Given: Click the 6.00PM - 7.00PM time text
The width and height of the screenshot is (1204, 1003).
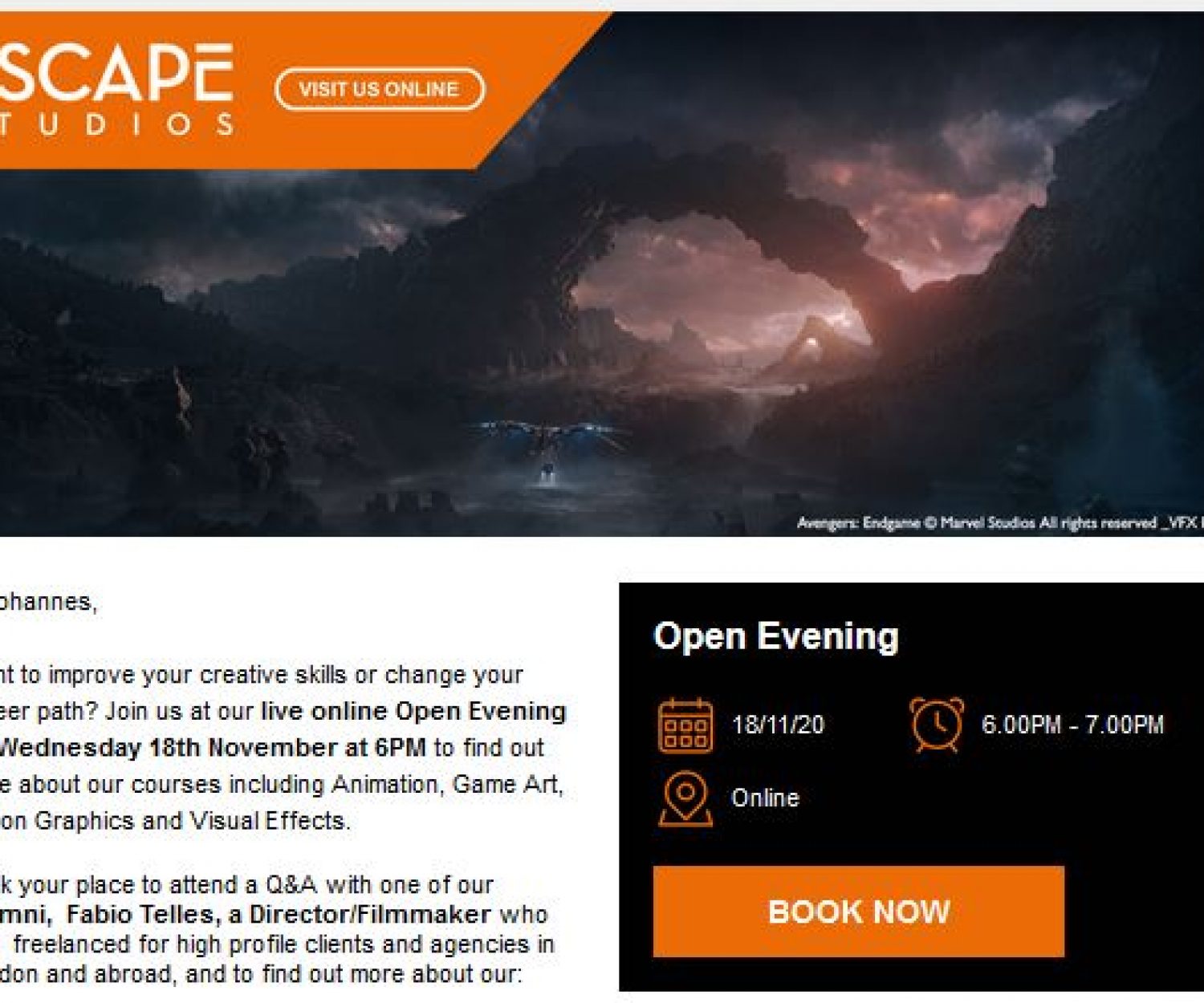Looking at the screenshot, I should click(1072, 725).
